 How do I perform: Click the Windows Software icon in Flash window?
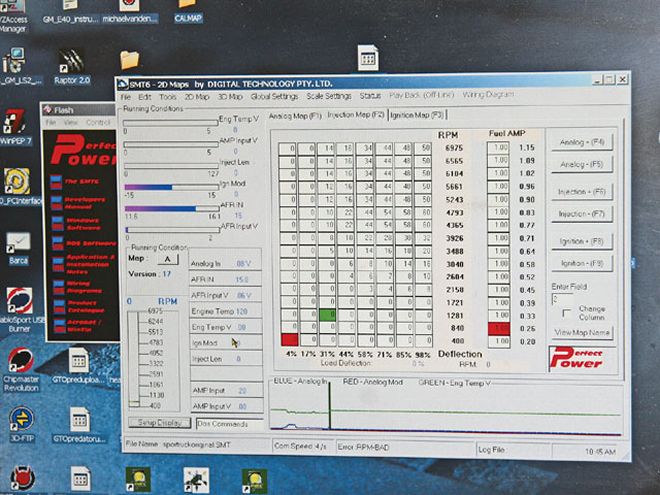point(58,223)
